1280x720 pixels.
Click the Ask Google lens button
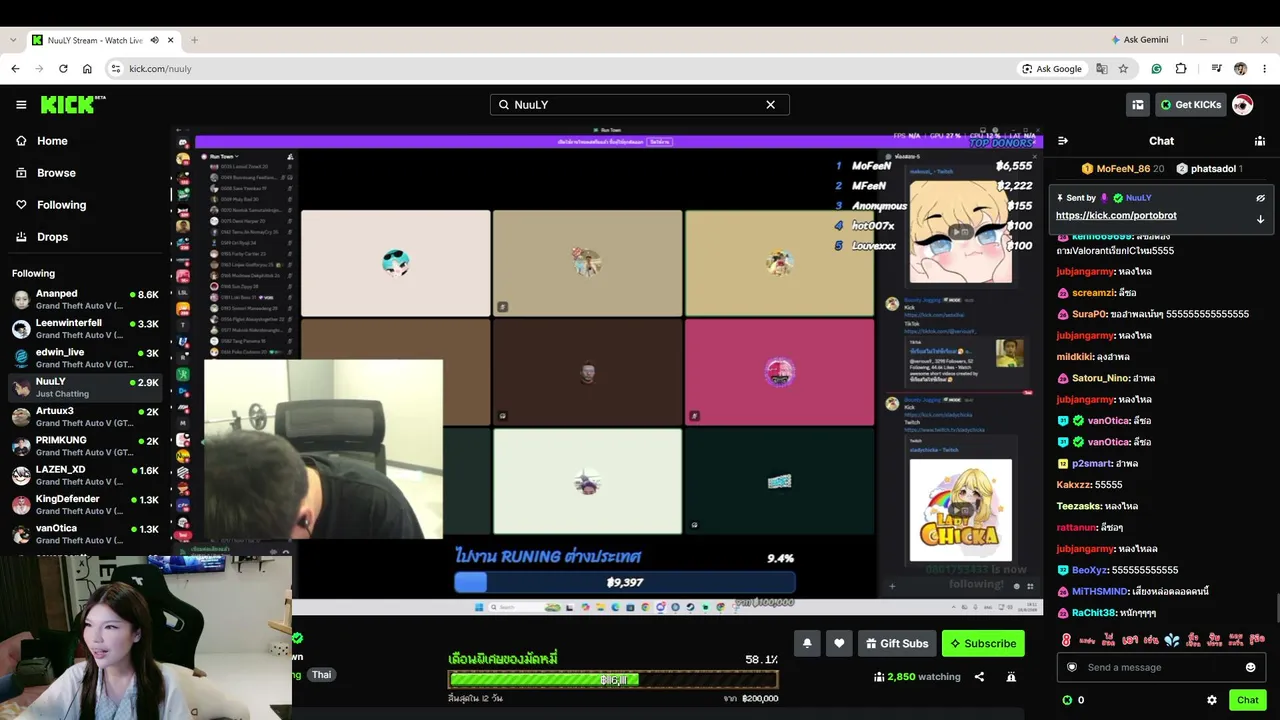click(x=1052, y=69)
